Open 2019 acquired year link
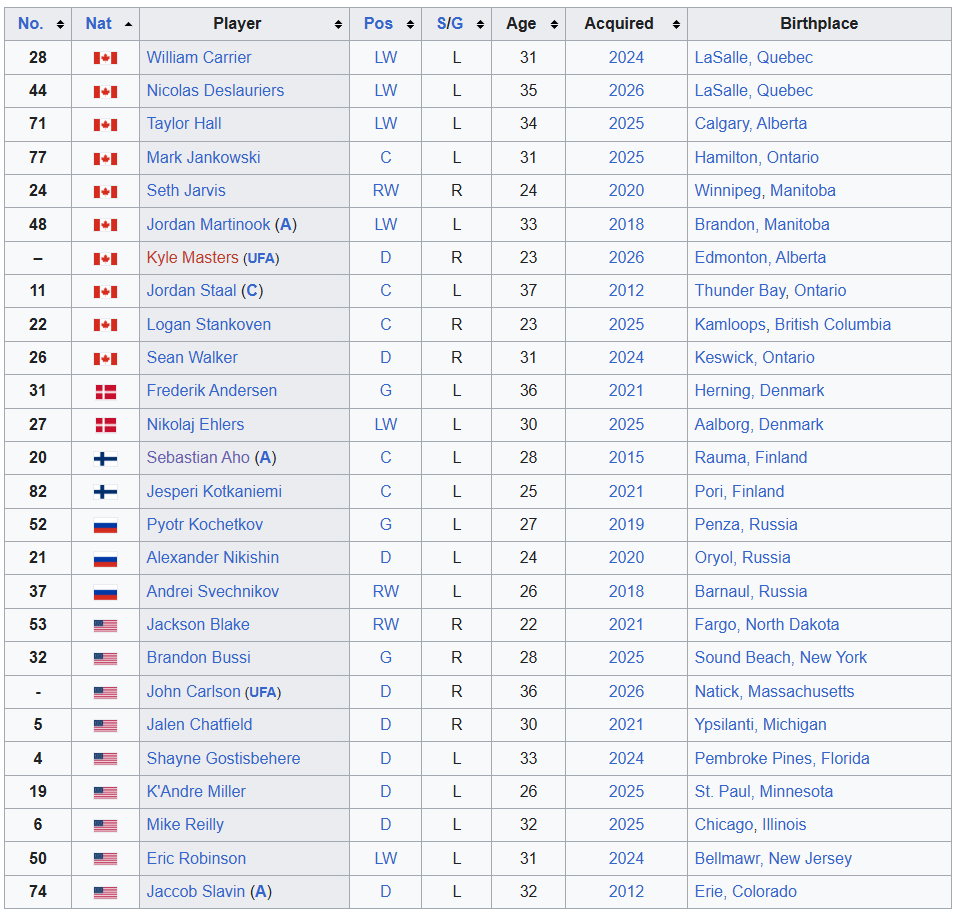The height and width of the screenshot is (916, 956). [x=626, y=524]
